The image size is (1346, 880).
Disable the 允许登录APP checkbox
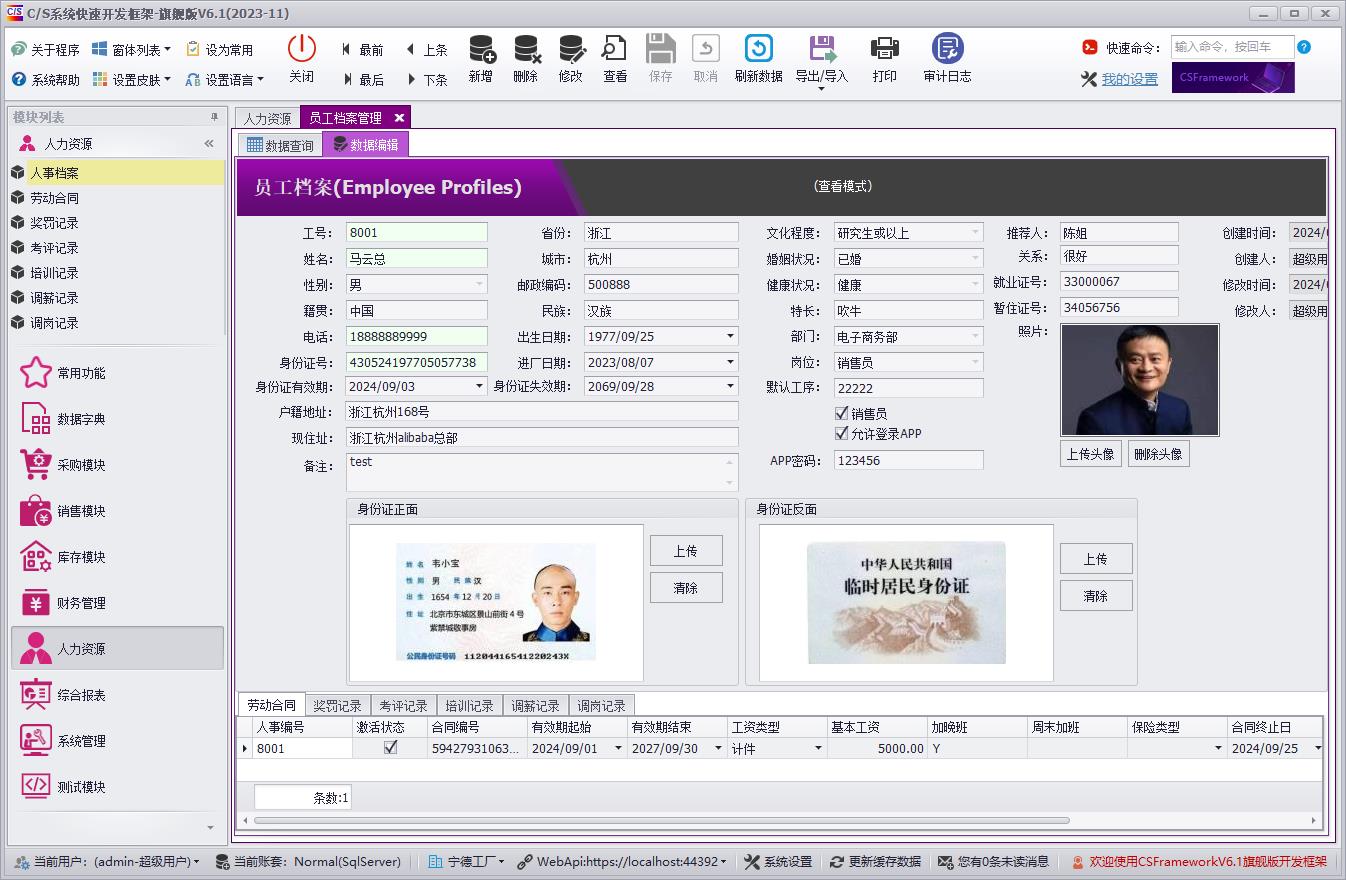(842, 432)
